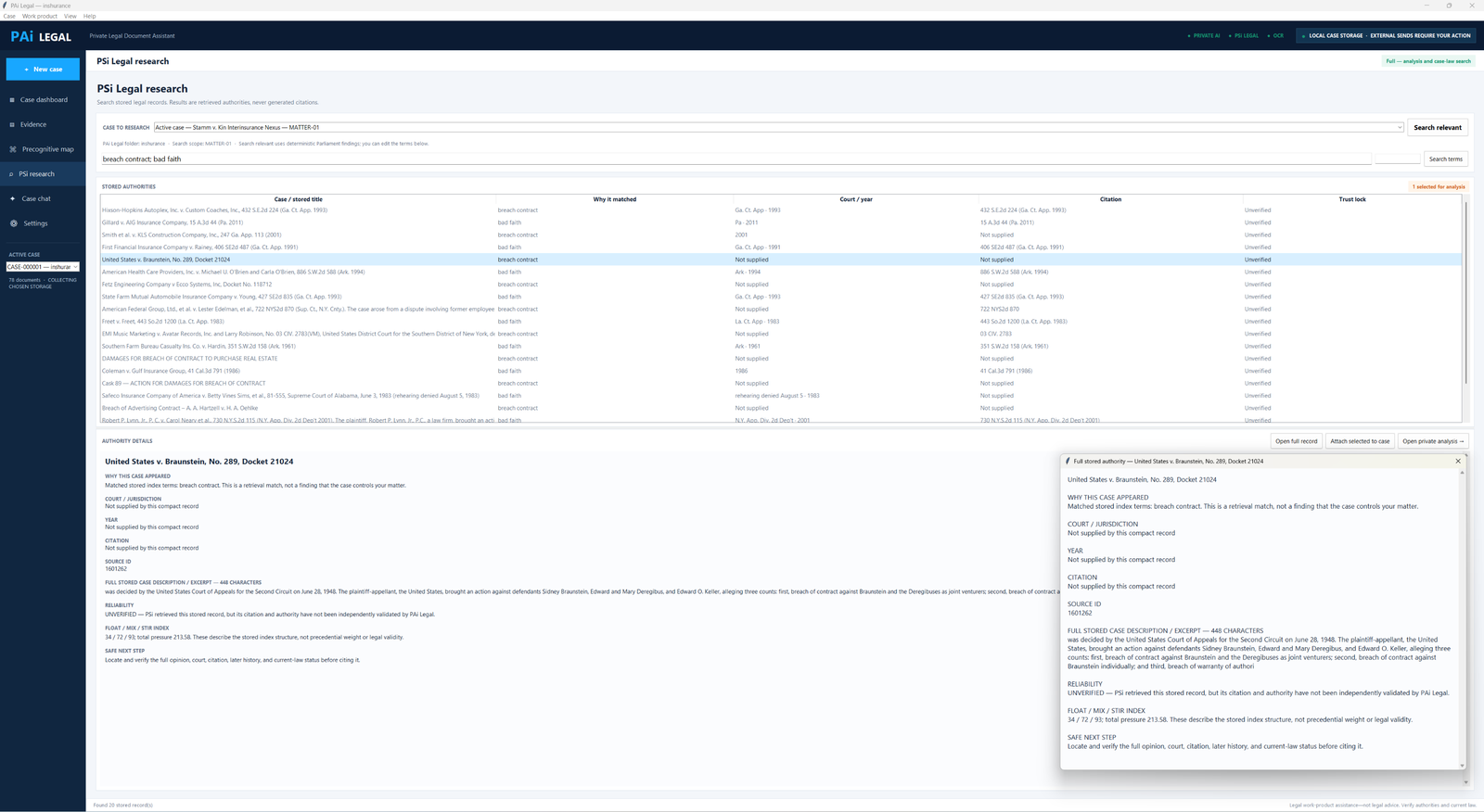The image size is (1484, 812).
Task: Click the PSi research magnifier icon
Action: point(12,174)
